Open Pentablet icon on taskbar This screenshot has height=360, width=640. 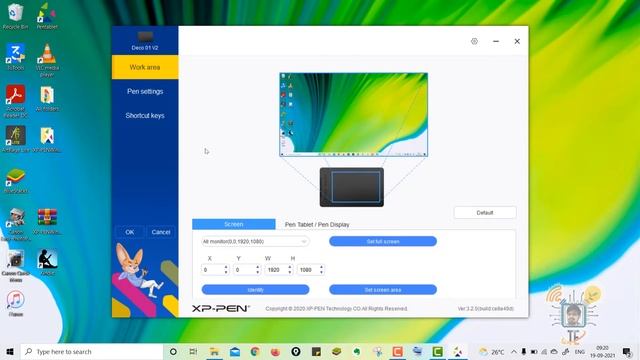[458, 351]
